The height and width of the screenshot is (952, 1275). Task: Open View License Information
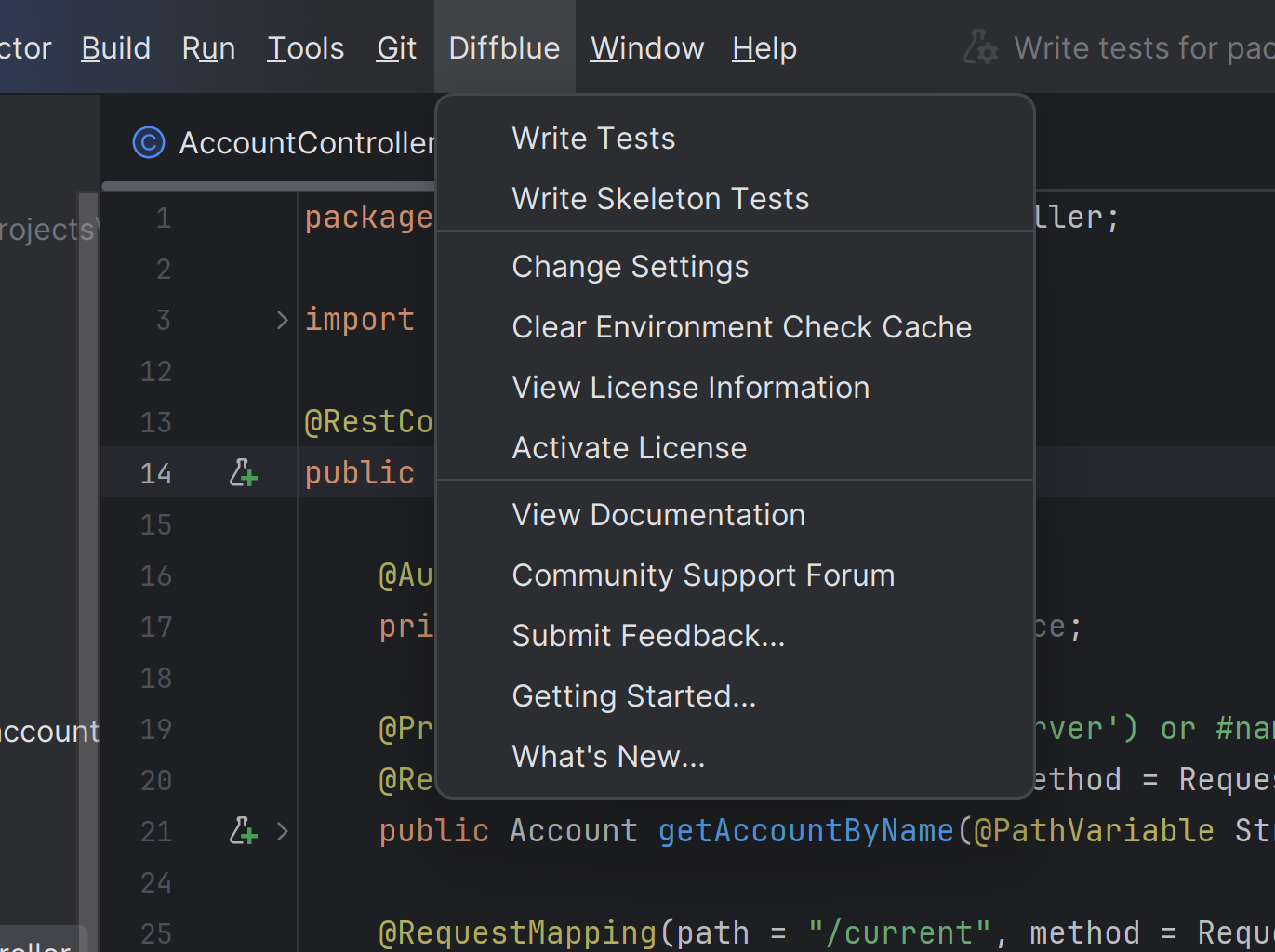[690, 388]
